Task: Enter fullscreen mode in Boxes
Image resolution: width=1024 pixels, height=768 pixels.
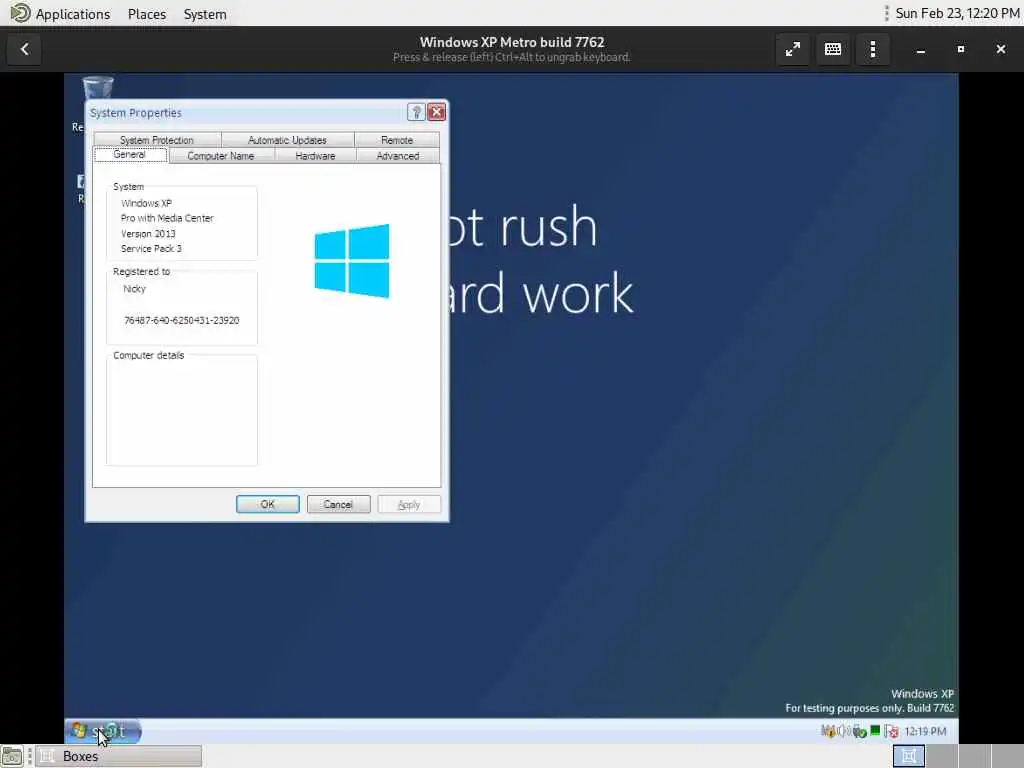Action: coord(793,49)
